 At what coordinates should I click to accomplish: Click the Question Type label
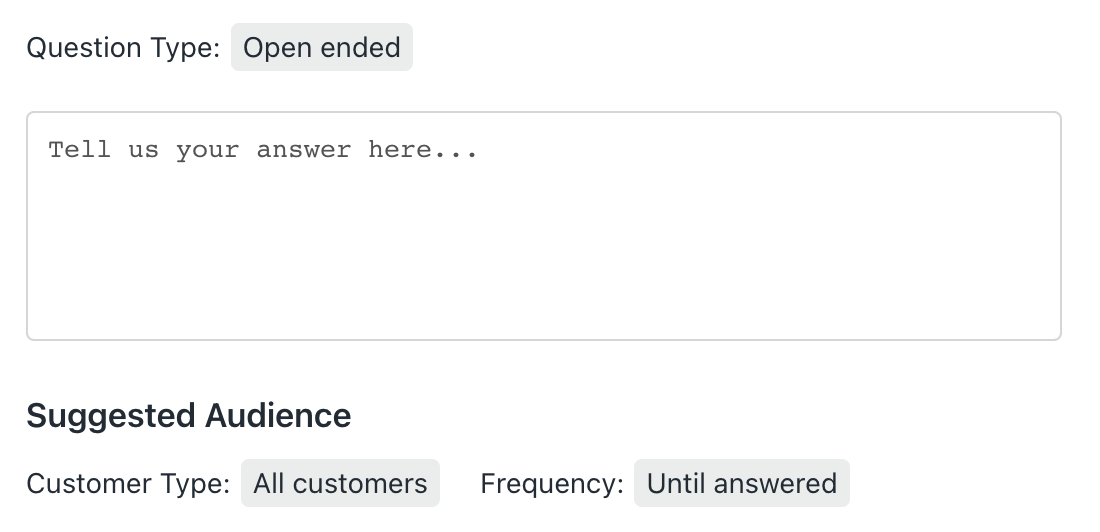[x=123, y=48]
